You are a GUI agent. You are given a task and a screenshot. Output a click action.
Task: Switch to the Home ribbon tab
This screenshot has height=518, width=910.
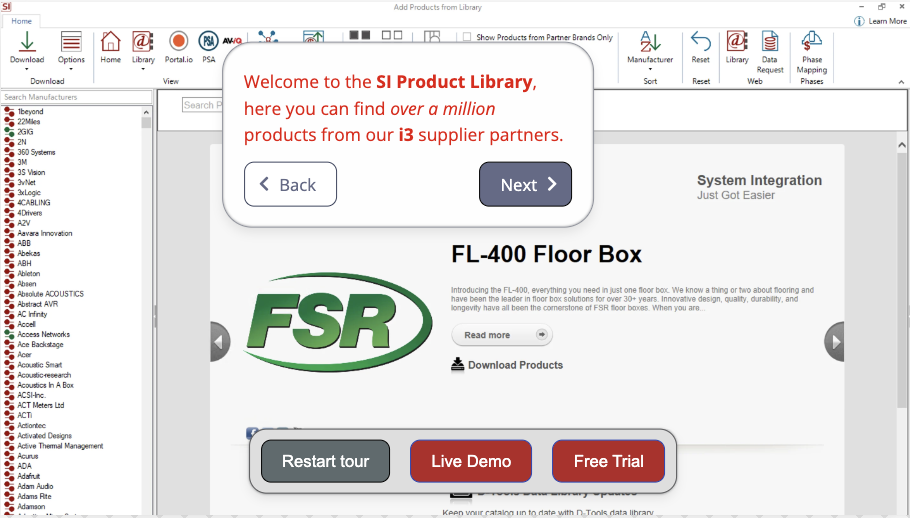pyautogui.click(x=21, y=21)
